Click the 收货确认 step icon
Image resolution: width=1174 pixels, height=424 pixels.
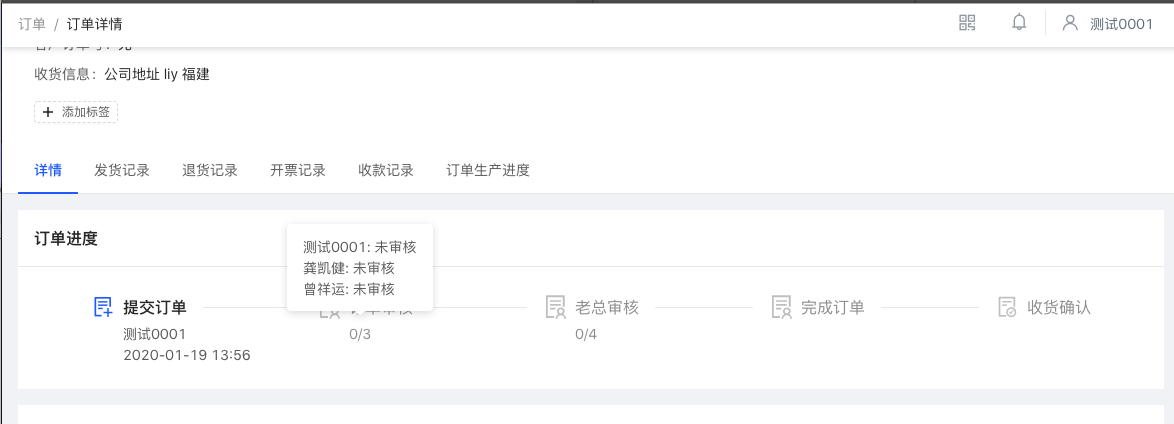tap(1008, 307)
